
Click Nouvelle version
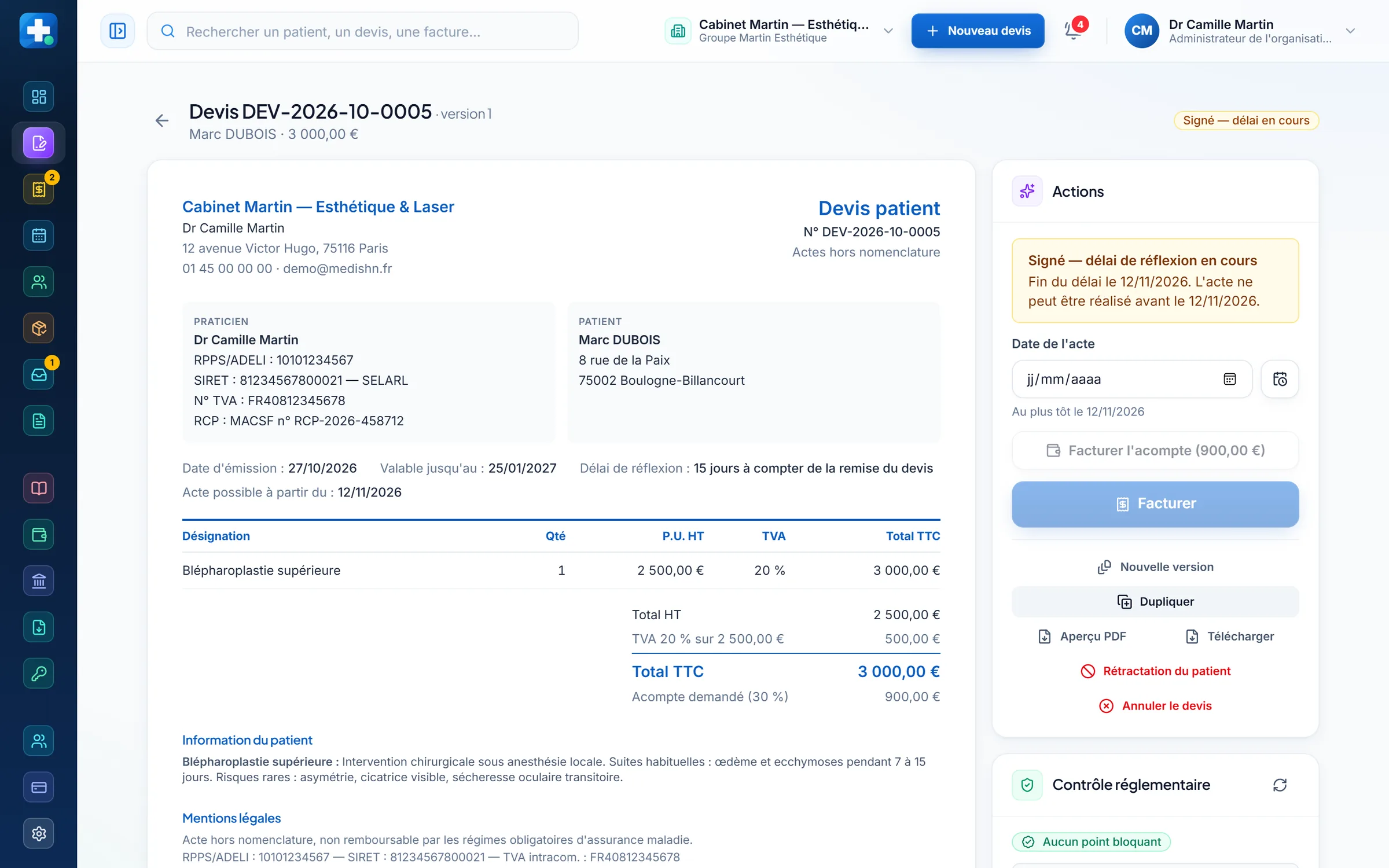tap(1155, 567)
